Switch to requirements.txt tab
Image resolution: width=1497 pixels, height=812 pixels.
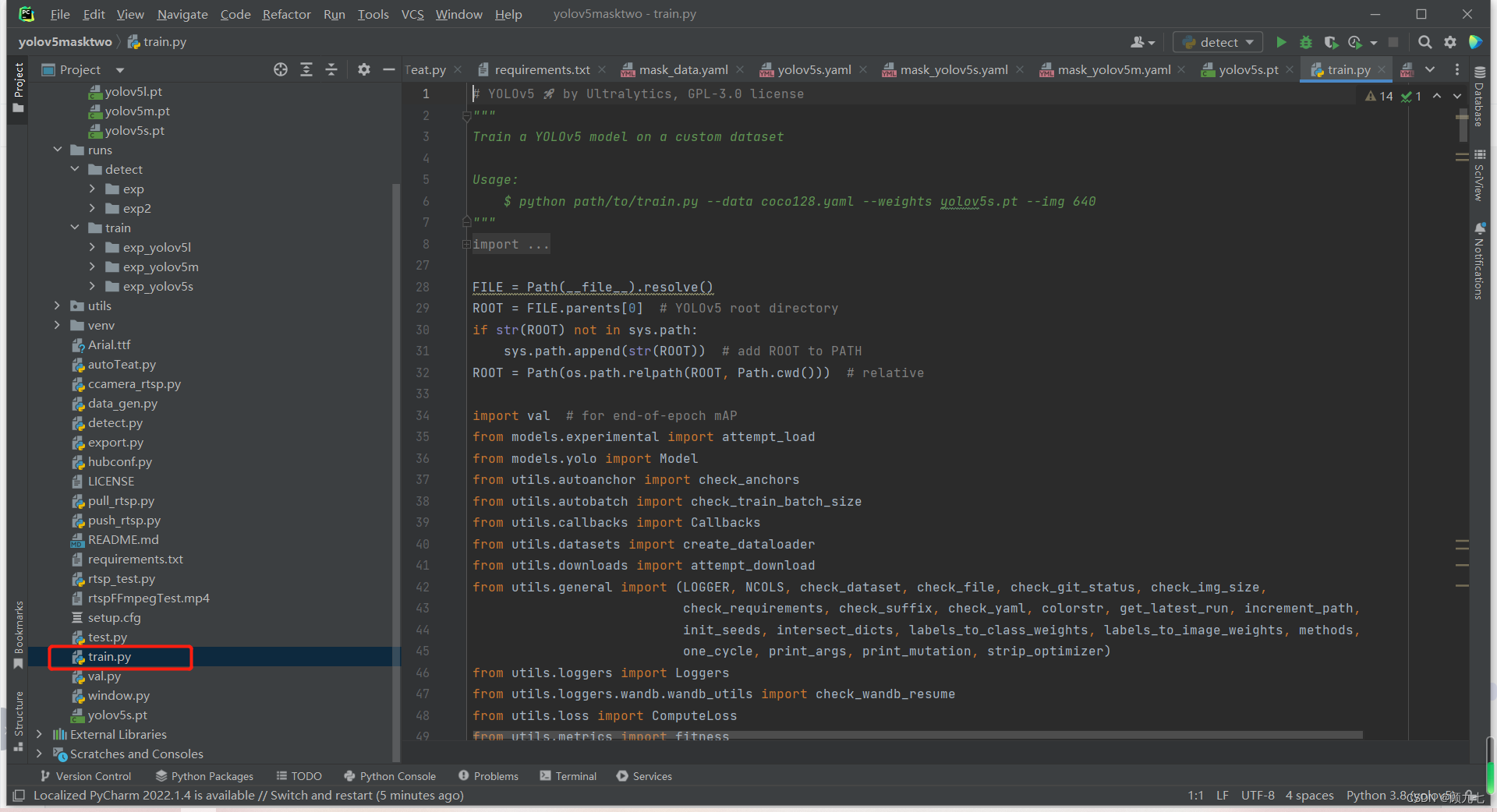pyautogui.click(x=542, y=69)
